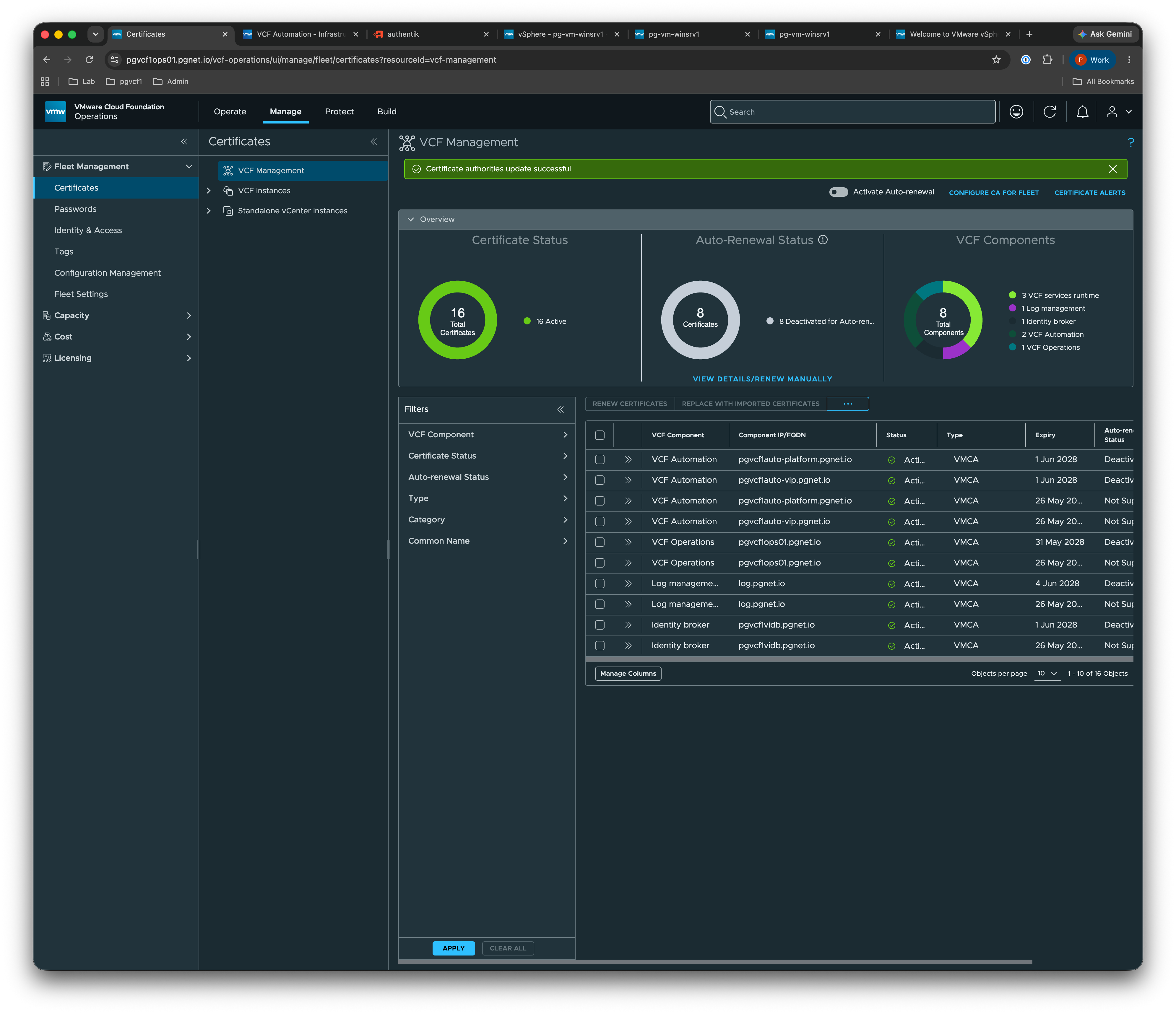
Task: Click the Manage Columns button
Action: (x=628, y=674)
